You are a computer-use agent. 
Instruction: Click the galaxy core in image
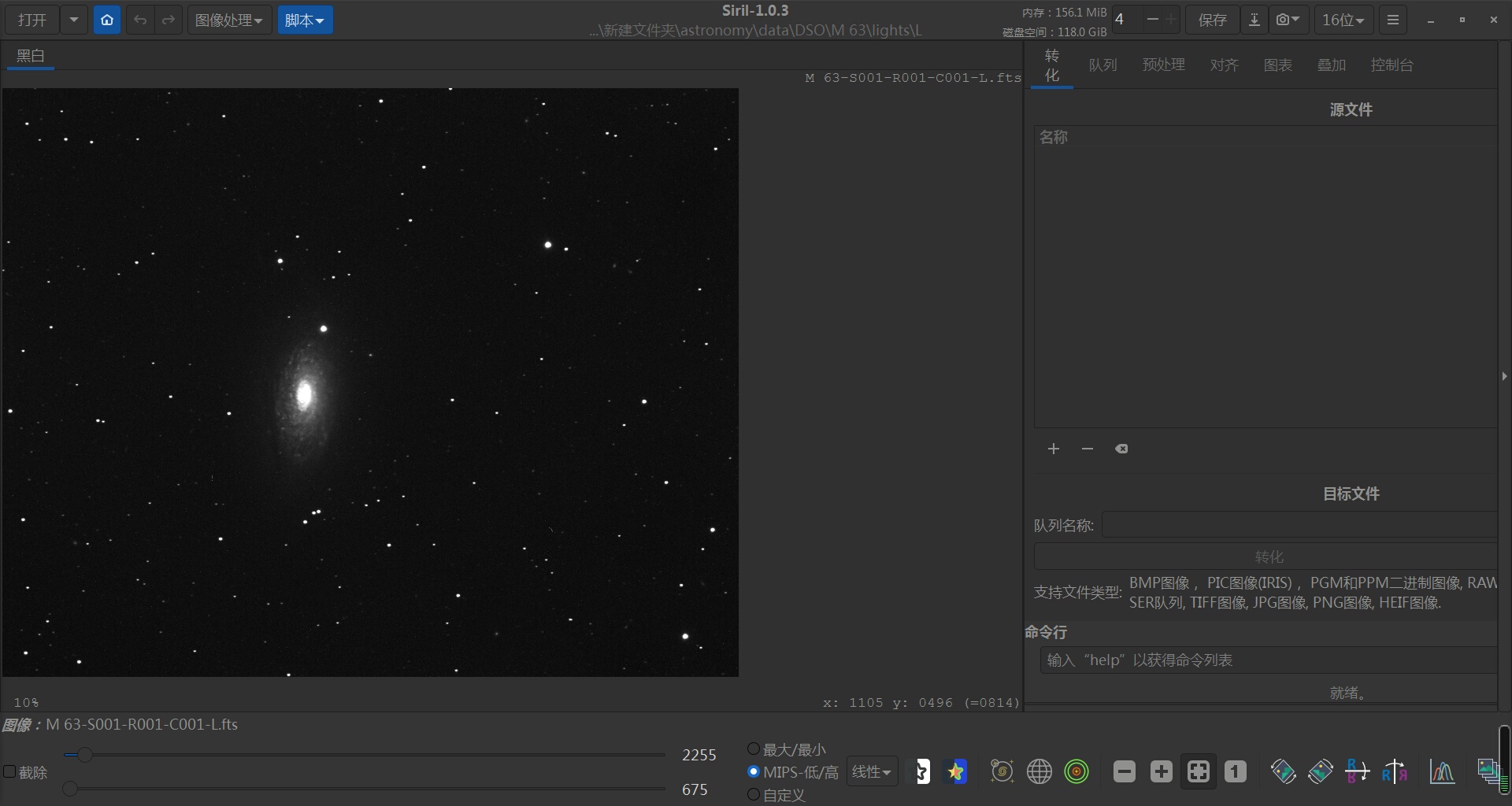tap(304, 394)
